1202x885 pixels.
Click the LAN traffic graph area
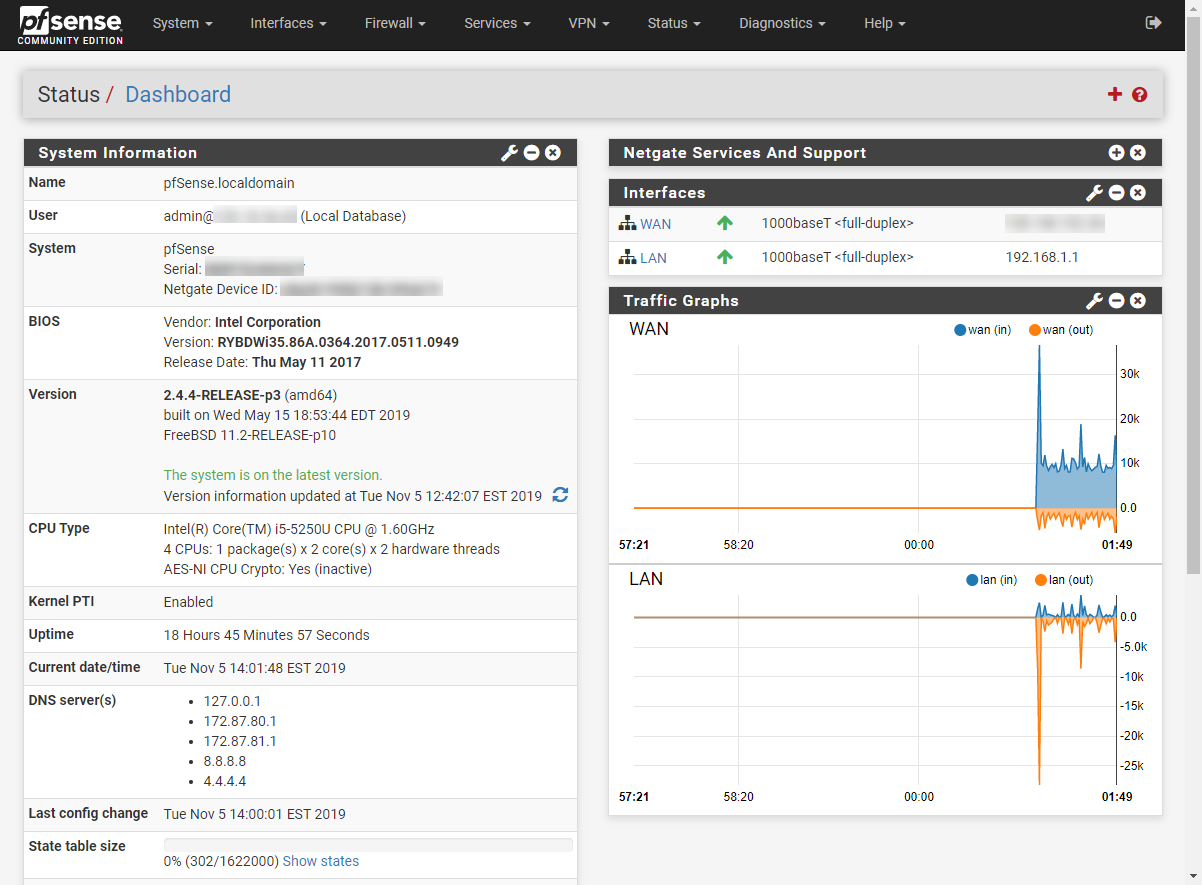point(875,690)
